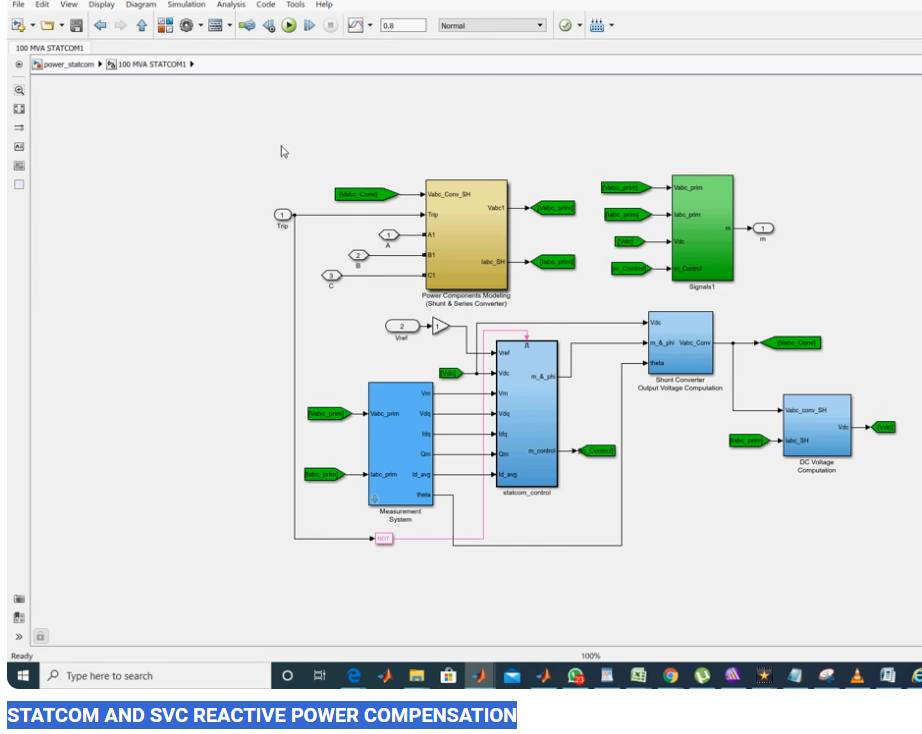This screenshot has height=734, width=922.
Task: Open the View menu
Action: tap(69, 4)
